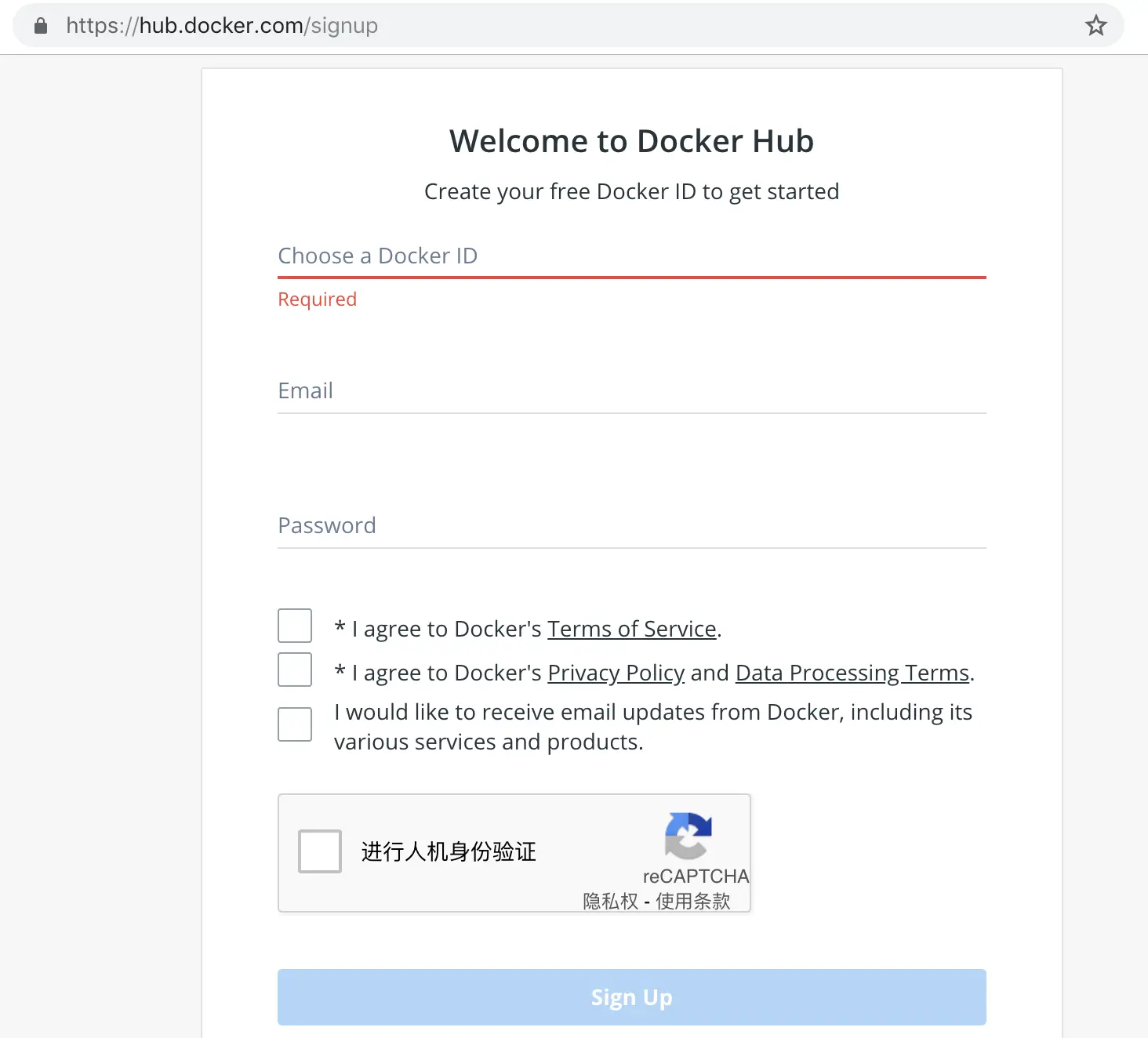Check the Terms of Service agreement box
Image resolution: width=1148 pixels, height=1038 pixels.
pos(295,626)
